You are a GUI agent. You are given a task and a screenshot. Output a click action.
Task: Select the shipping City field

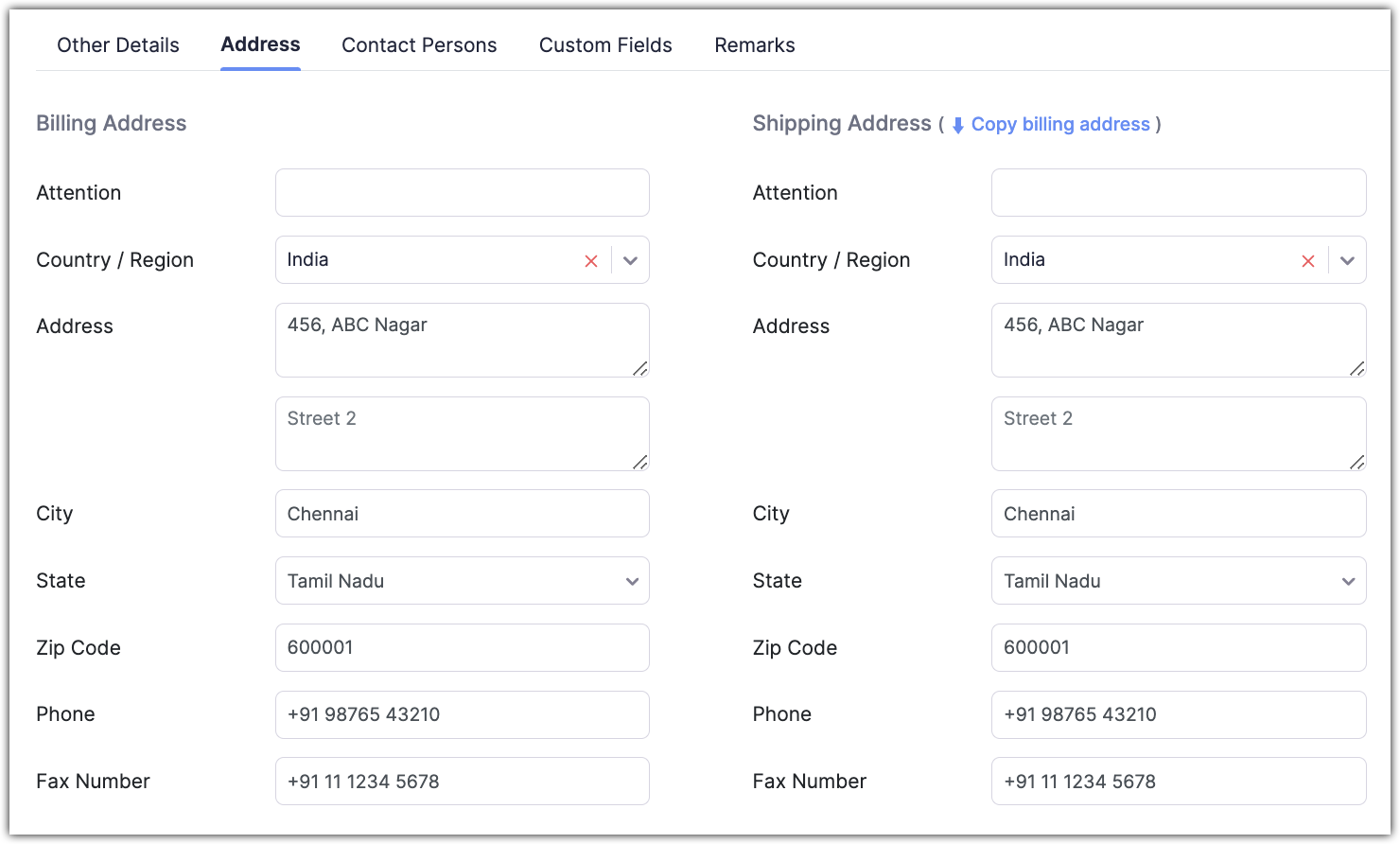coord(1178,514)
